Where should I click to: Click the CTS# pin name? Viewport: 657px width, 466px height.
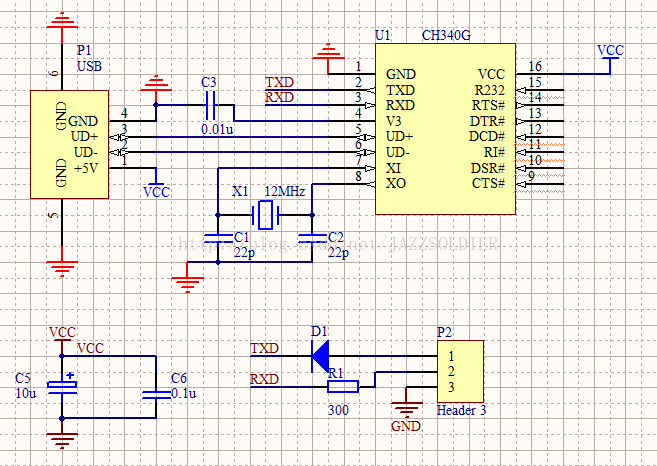point(489,183)
